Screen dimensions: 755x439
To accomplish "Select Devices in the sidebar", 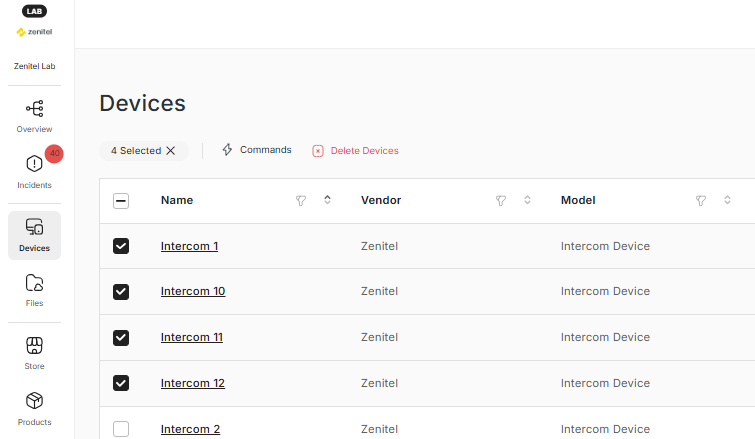I will 34,235.
